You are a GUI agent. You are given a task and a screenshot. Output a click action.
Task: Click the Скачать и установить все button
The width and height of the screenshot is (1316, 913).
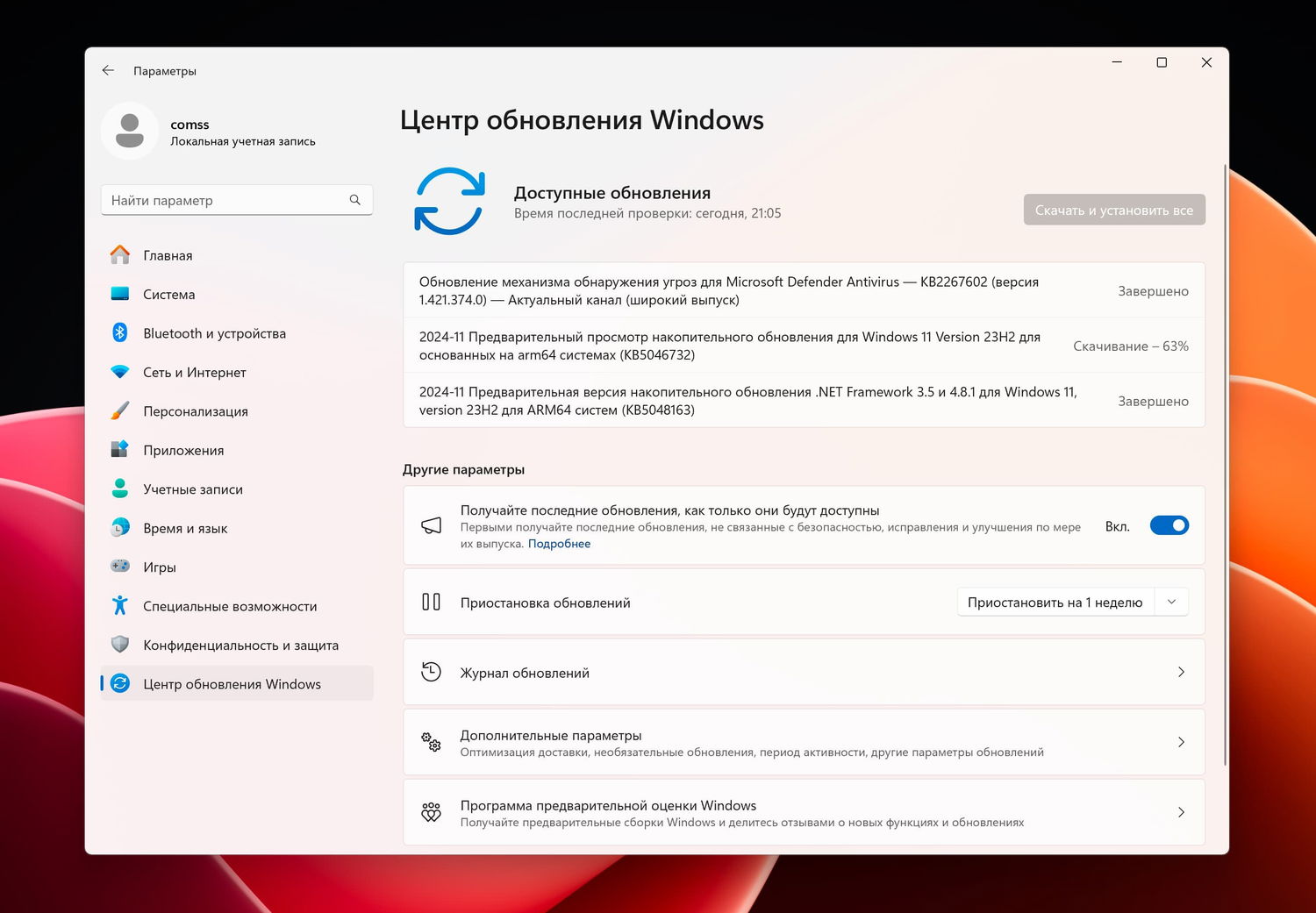(1114, 210)
